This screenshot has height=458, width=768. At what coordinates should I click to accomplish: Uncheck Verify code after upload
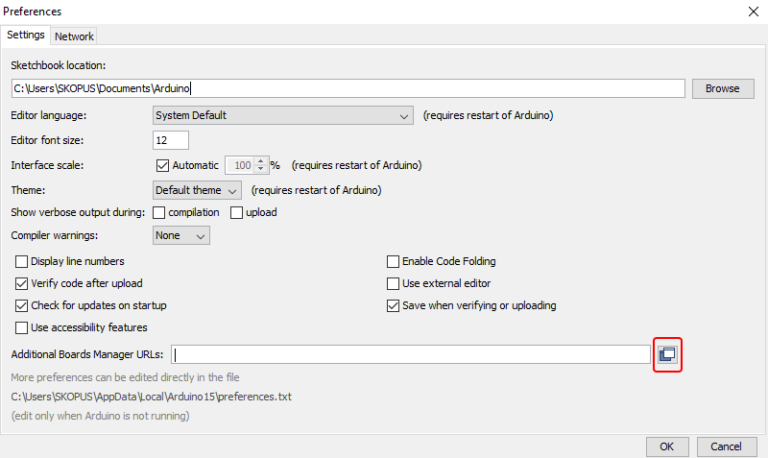(x=22, y=283)
